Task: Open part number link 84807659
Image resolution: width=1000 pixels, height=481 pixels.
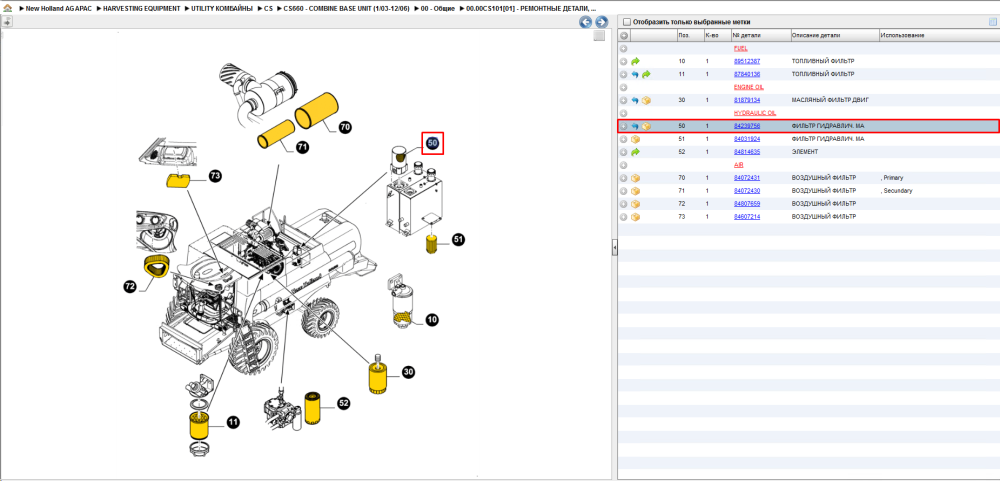Action: pyautogui.click(x=747, y=204)
